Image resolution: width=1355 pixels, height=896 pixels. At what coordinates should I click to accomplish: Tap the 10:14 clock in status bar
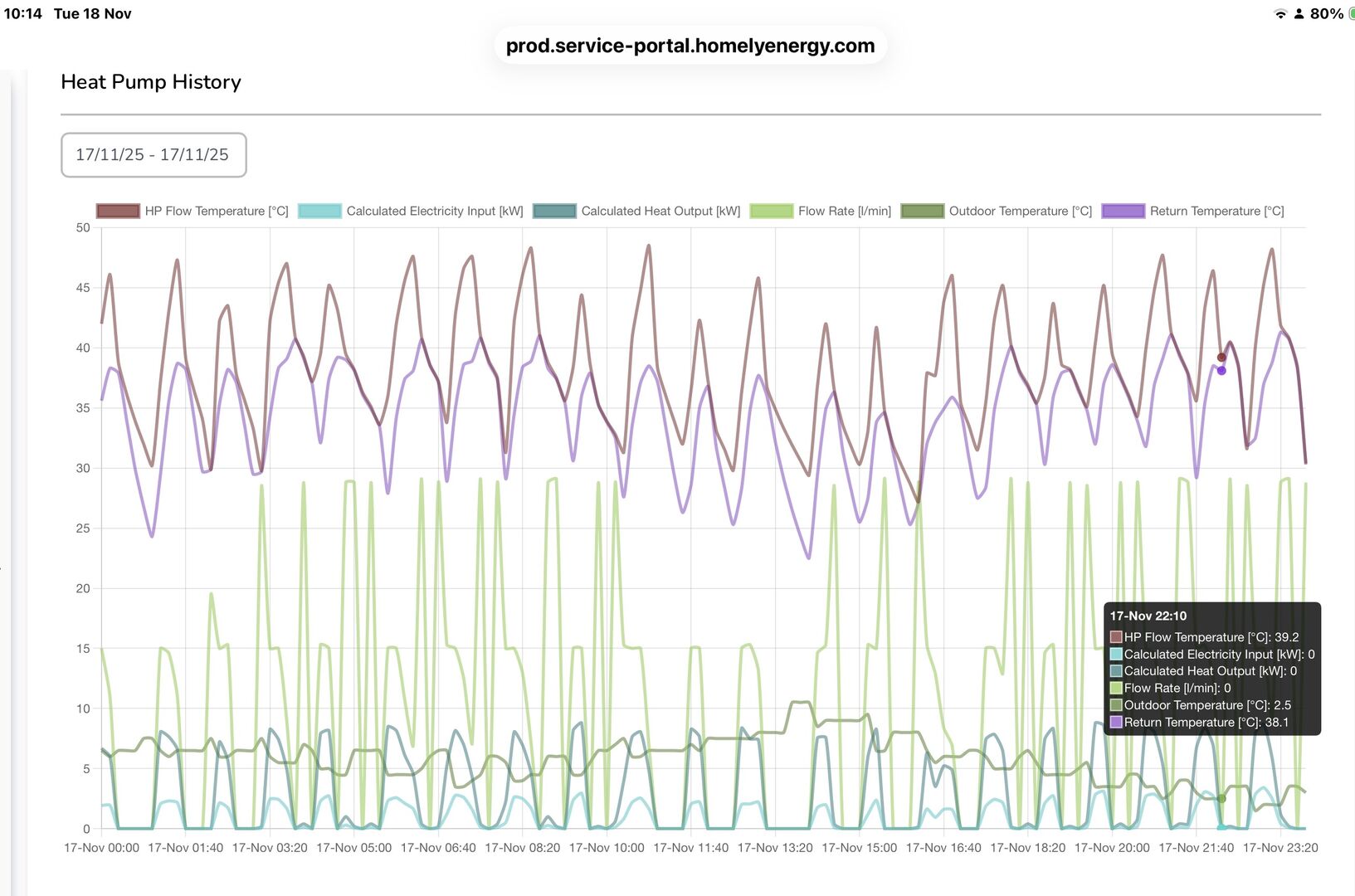pyautogui.click(x=22, y=14)
